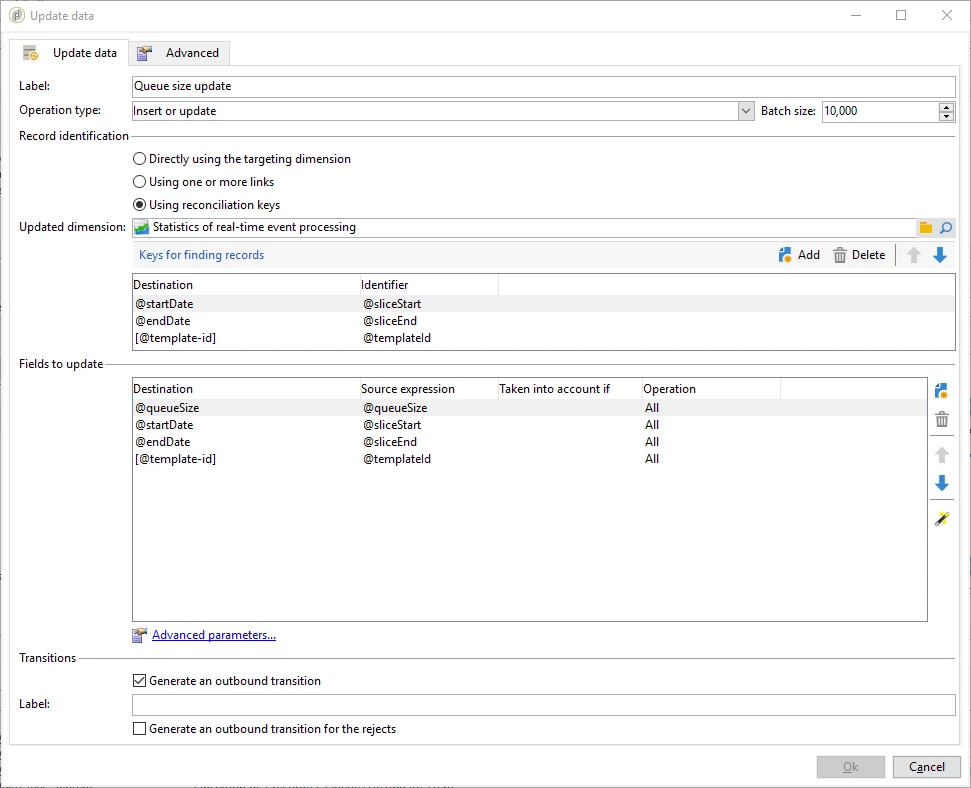Click the folder icon beside Updated dimension
The height and width of the screenshot is (788, 971).
pyautogui.click(x=926, y=228)
